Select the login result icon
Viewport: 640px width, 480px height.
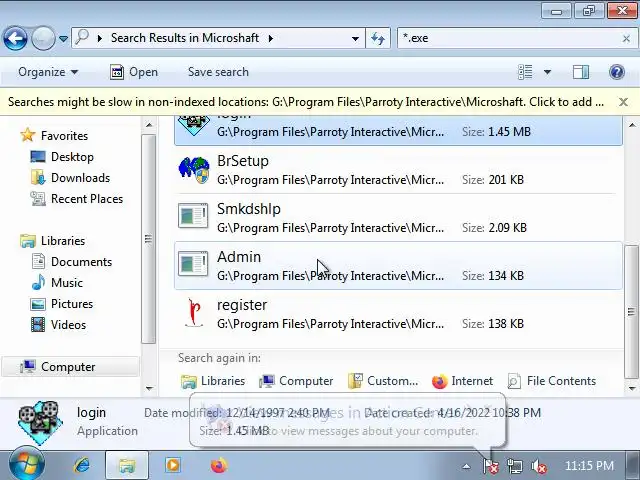coord(194,124)
